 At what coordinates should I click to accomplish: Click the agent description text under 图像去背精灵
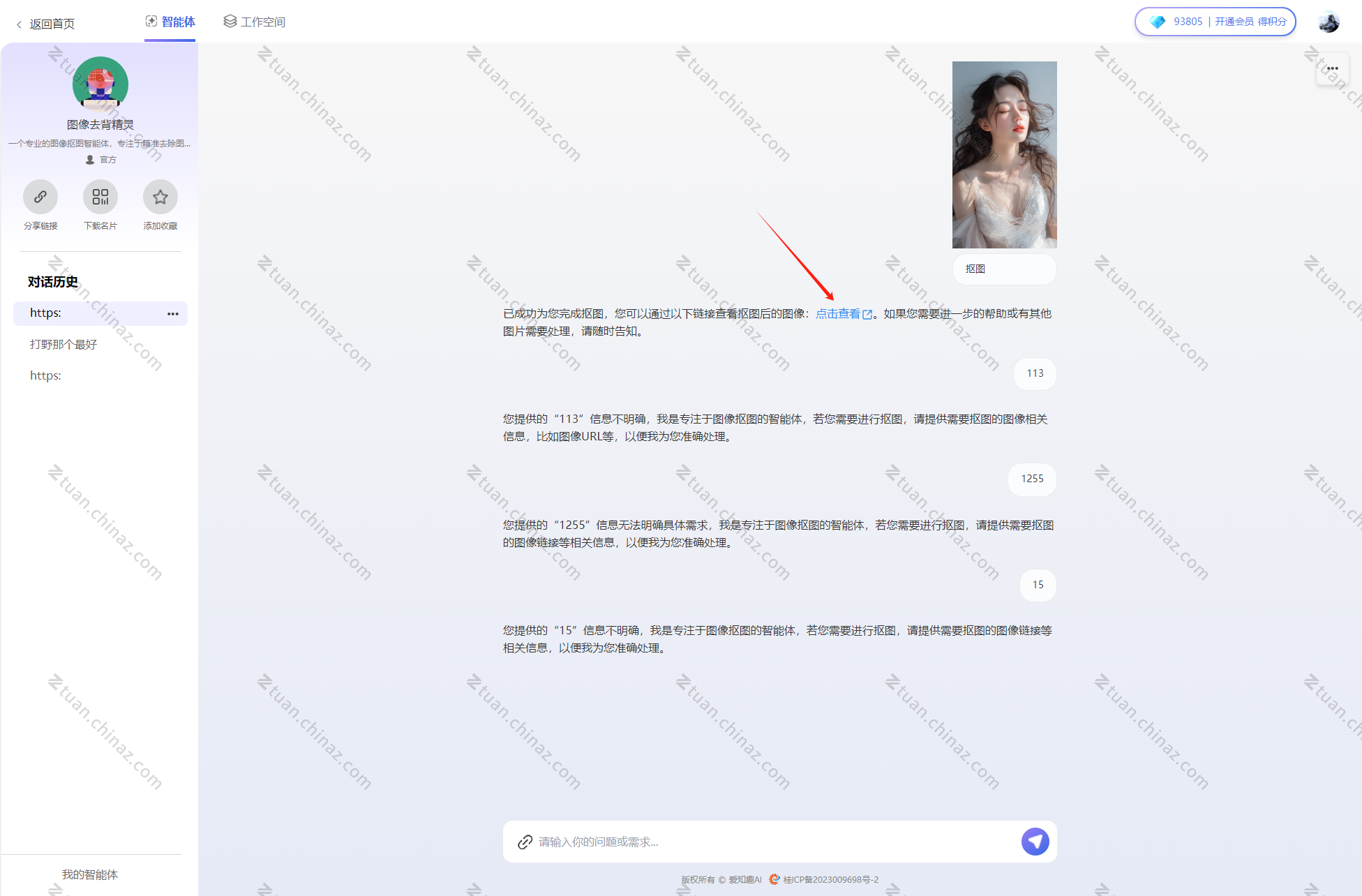(100, 144)
